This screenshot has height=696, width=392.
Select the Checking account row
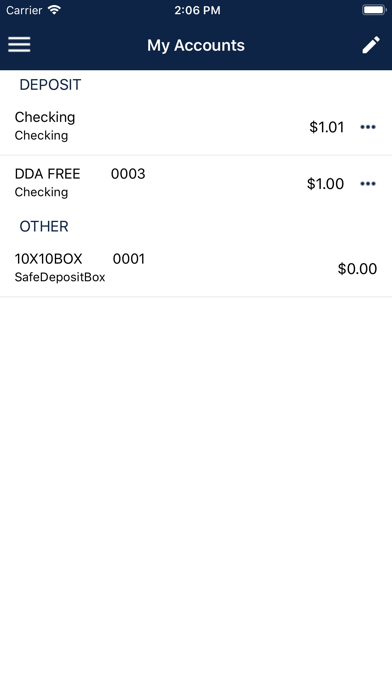pyautogui.click(x=196, y=127)
